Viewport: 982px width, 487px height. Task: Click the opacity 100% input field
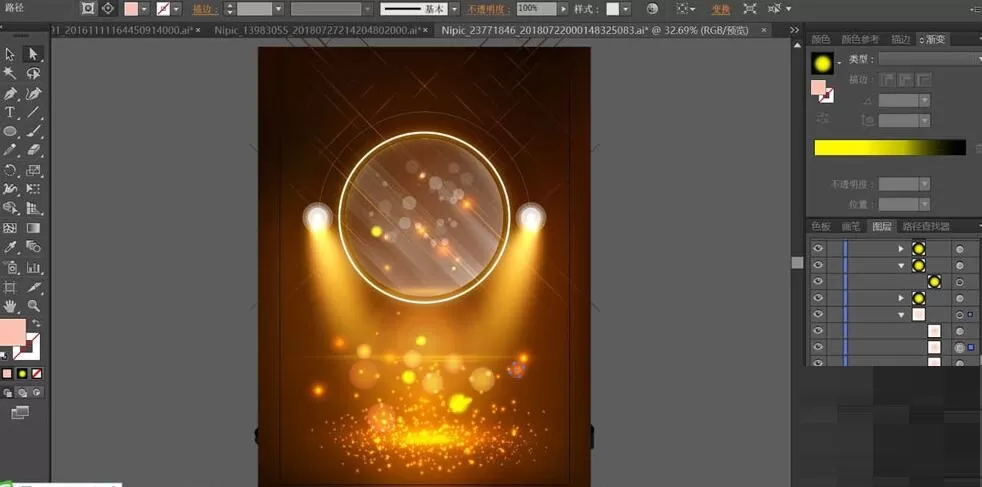point(537,9)
